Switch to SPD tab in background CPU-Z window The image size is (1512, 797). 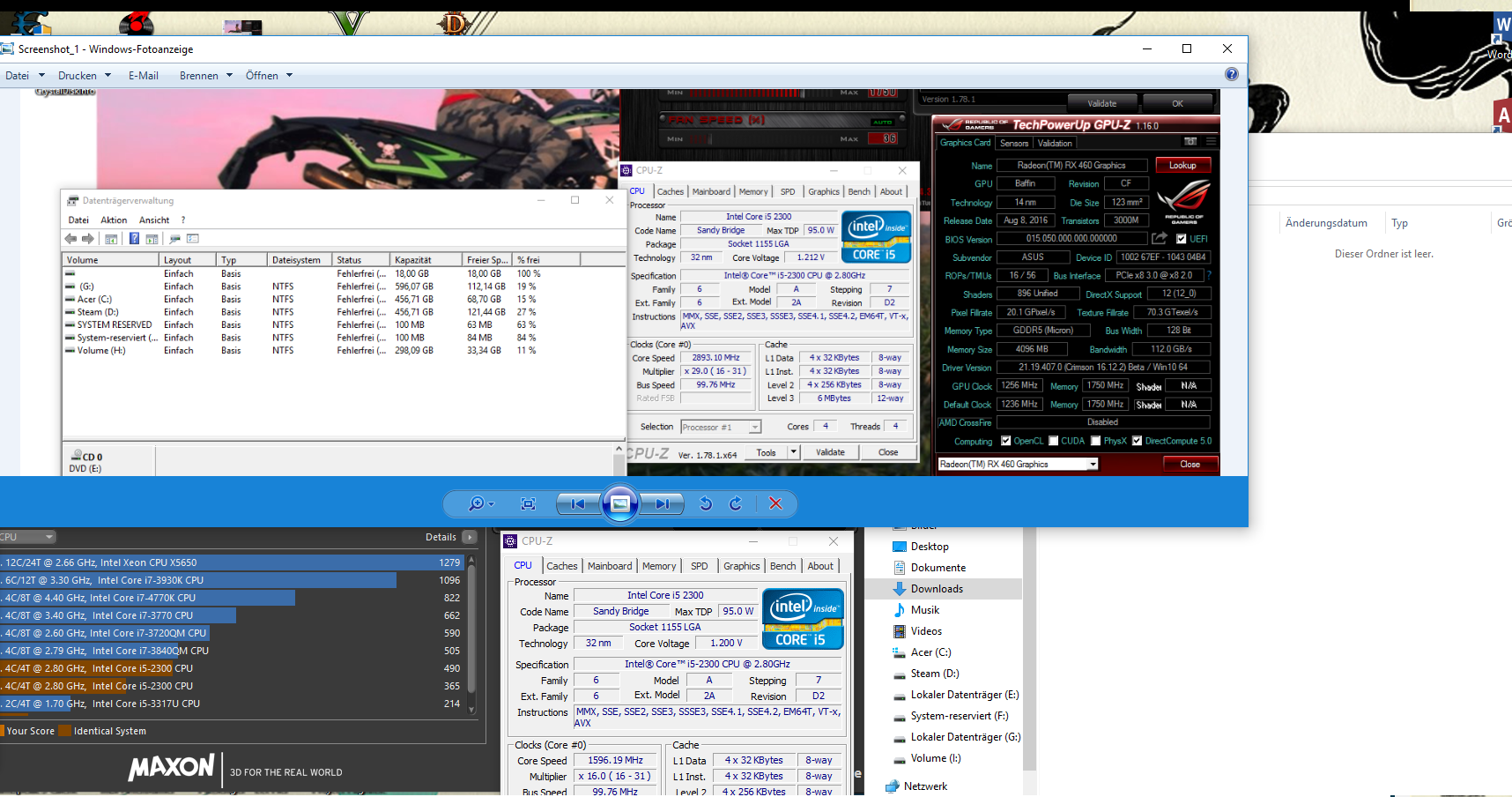[700, 566]
